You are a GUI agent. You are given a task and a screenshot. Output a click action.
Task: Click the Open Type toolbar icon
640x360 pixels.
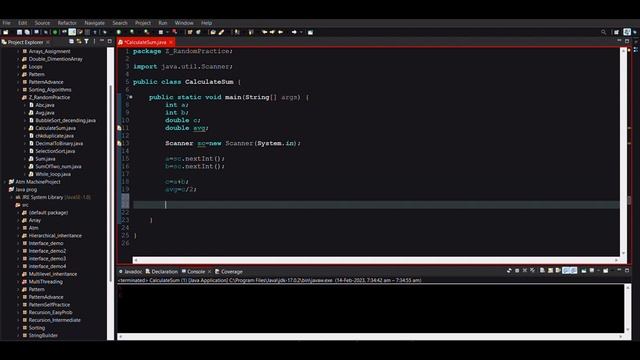click(213, 32)
